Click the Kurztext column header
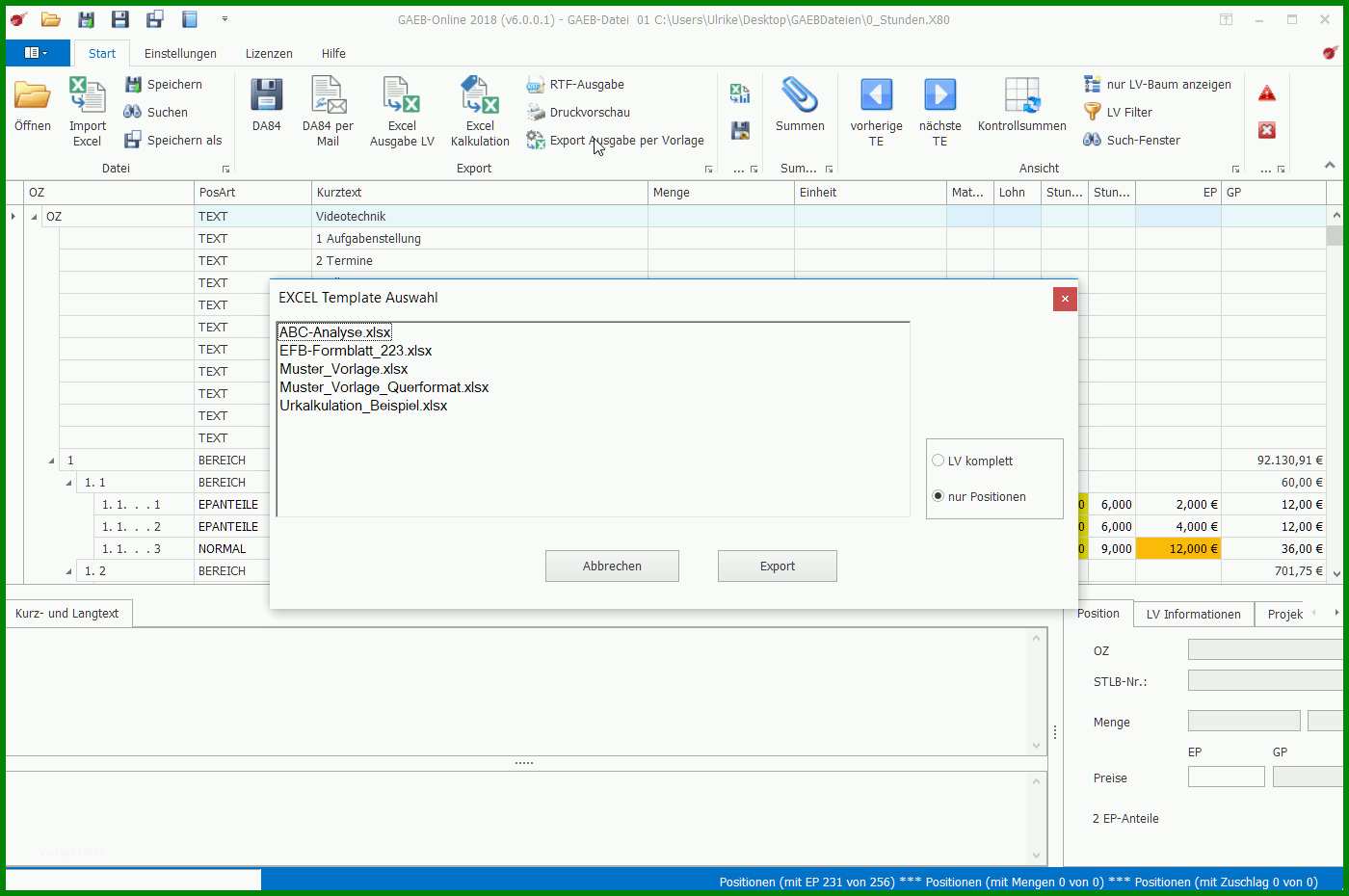This screenshot has height=896, width=1349. 480,193
